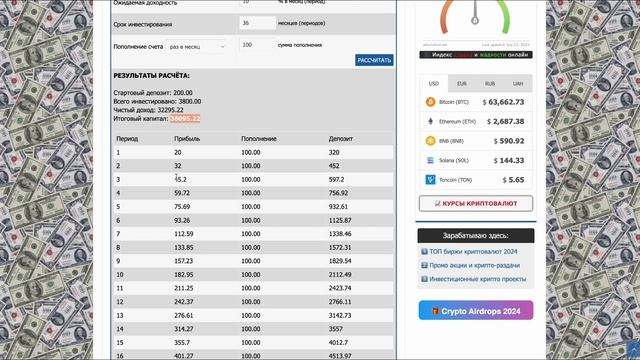This screenshot has width=640, height=360.
Task: Click the Прибыль column header
Action: (187, 139)
